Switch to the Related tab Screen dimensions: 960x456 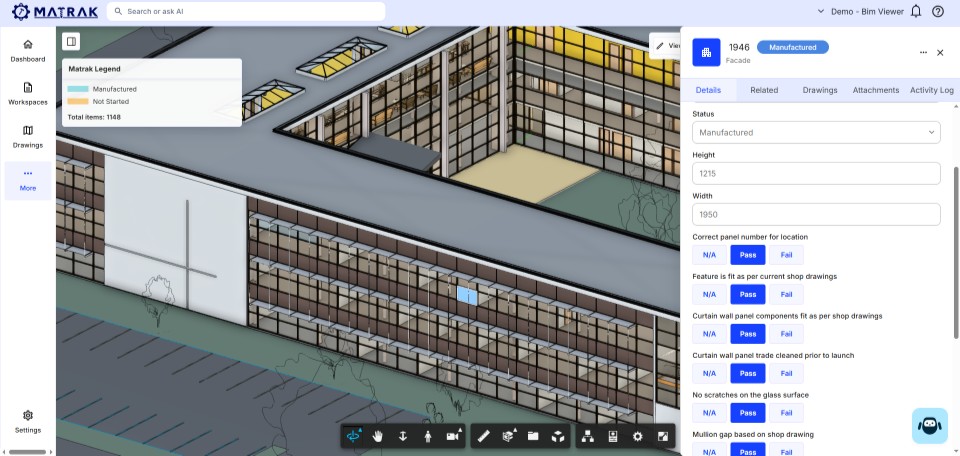click(764, 90)
